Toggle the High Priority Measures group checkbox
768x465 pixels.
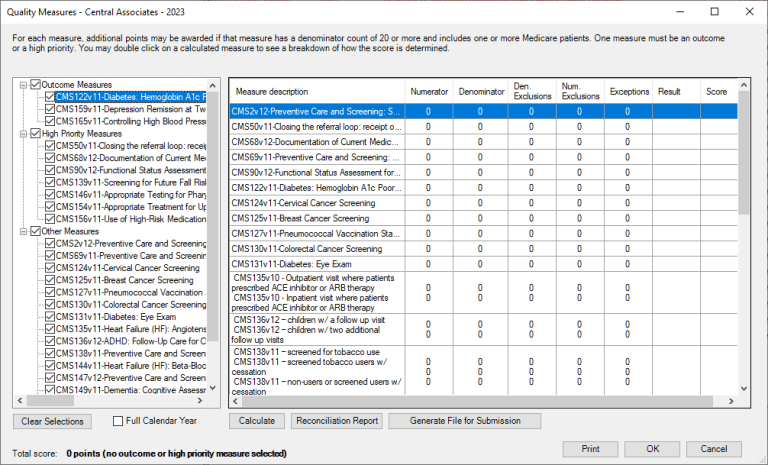point(35,134)
